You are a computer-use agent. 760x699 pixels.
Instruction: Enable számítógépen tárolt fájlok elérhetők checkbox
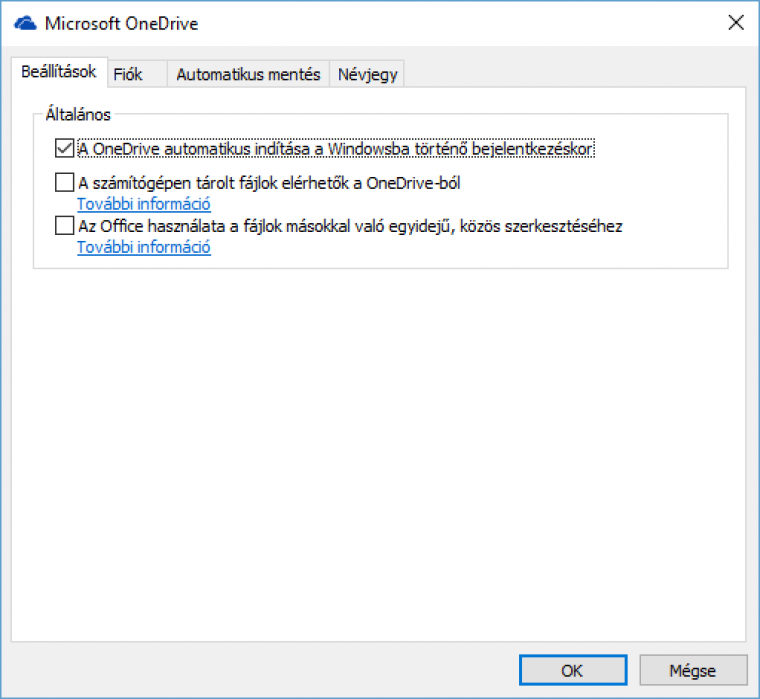pyautogui.click(x=64, y=183)
